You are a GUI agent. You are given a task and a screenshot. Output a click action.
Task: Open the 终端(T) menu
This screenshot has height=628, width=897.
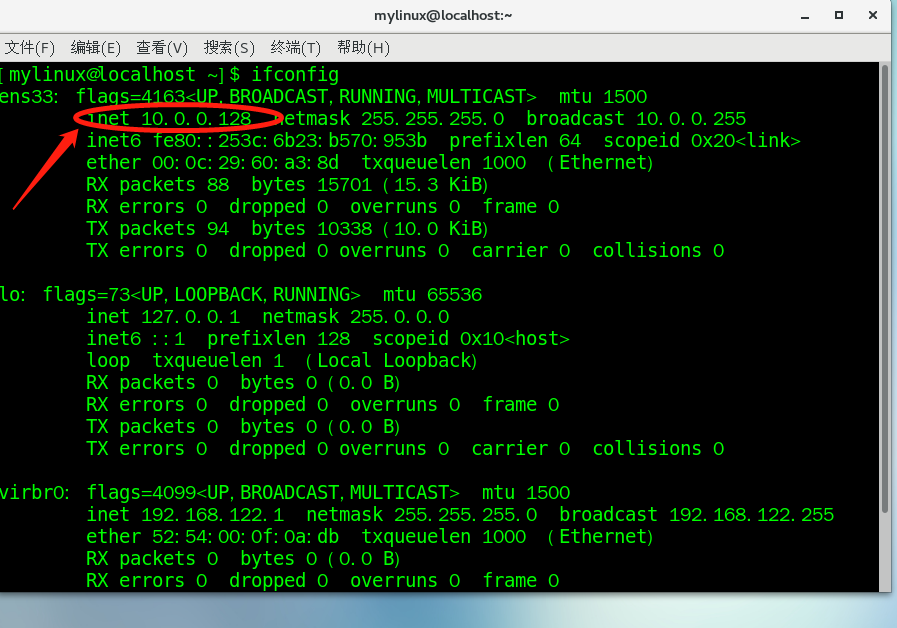click(296, 47)
